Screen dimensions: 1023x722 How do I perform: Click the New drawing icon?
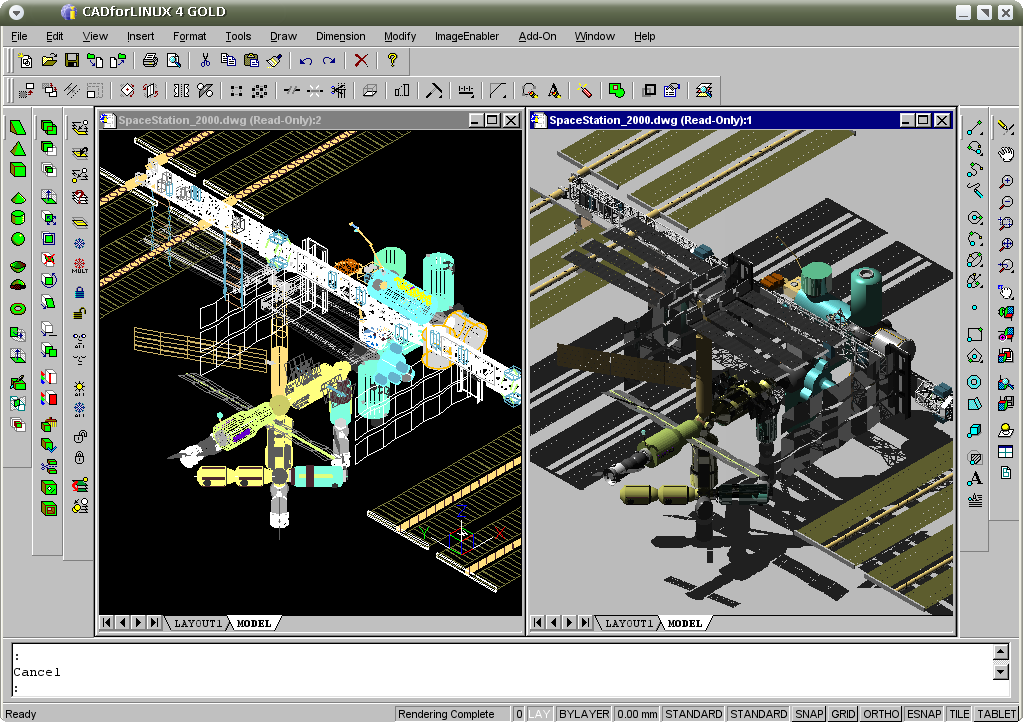(x=25, y=61)
